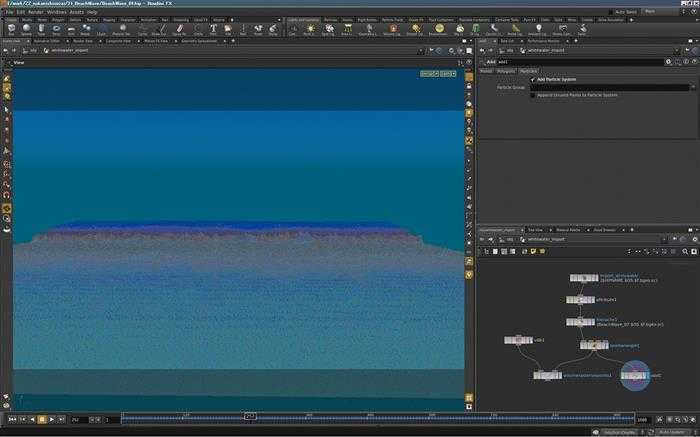The image size is (700, 437).
Task: Toggle the Auto Save checkbox
Action: pyautogui.click(x=611, y=12)
